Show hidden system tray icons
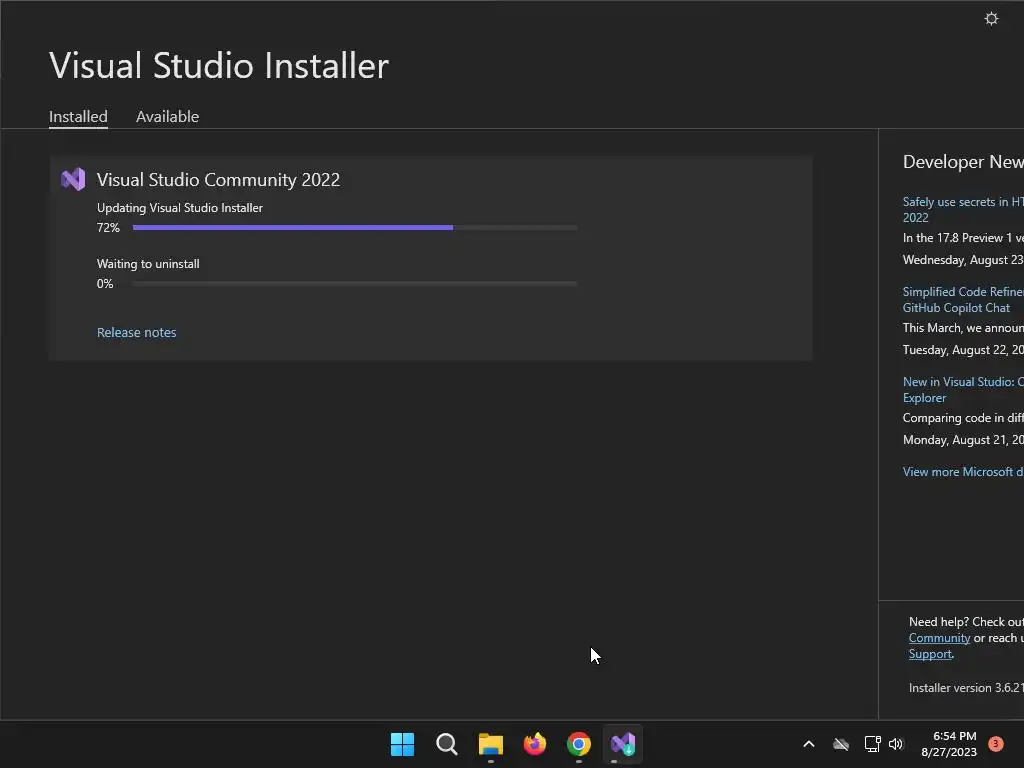The height and width of the screenshot is (768, 1024). [x=808, y=744]
